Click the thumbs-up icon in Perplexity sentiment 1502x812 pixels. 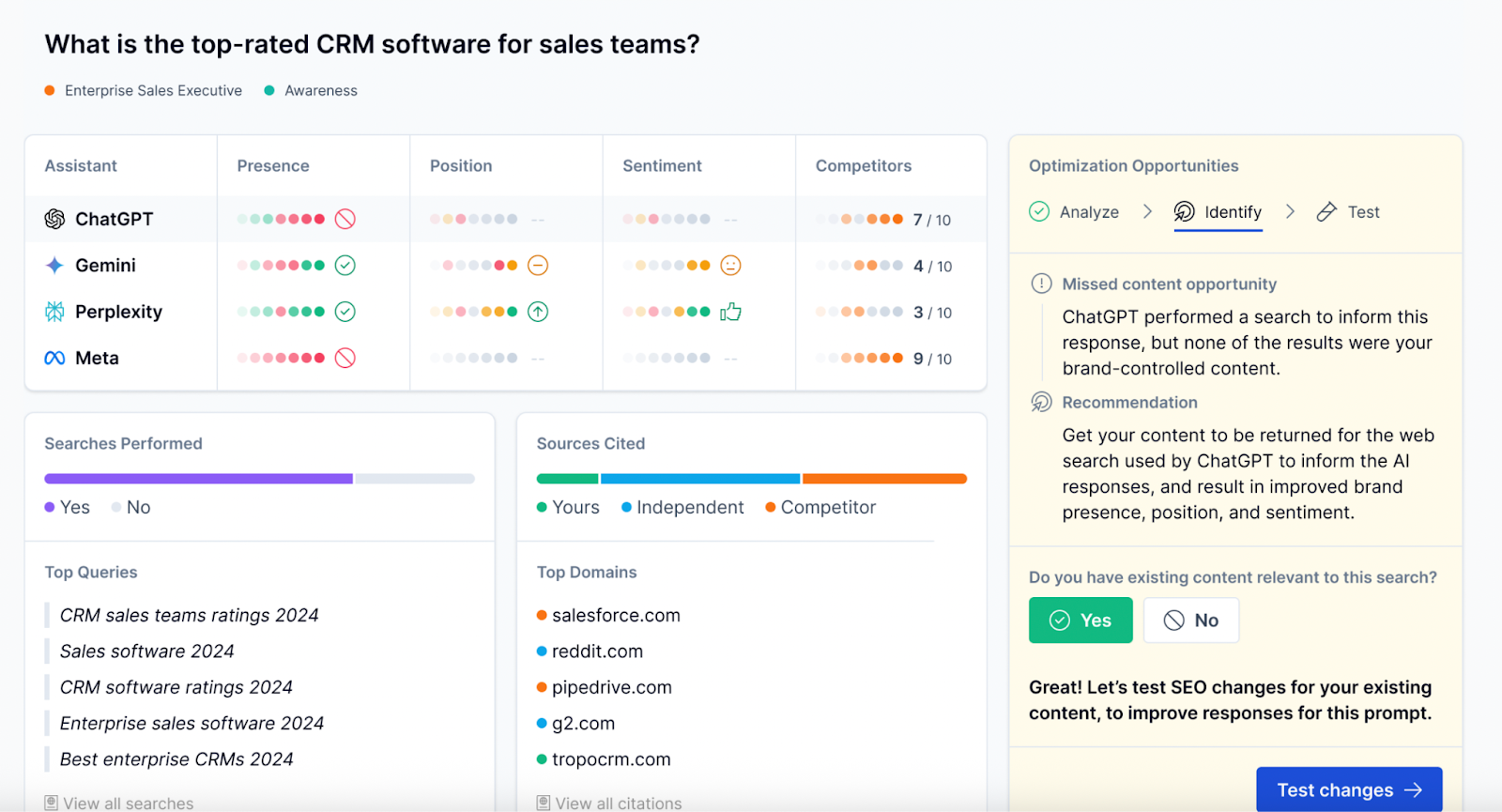point(730,312)
